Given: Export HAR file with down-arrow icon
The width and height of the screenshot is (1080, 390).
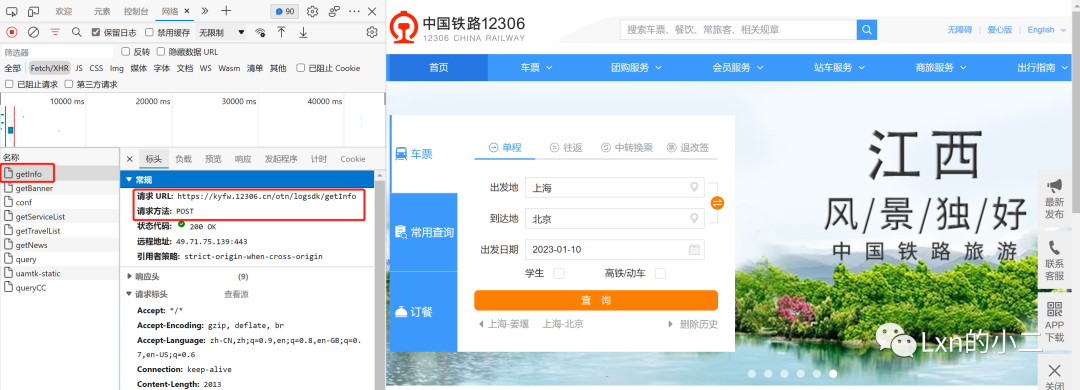Looking at the screenshot, I should [x=303, y=32].
